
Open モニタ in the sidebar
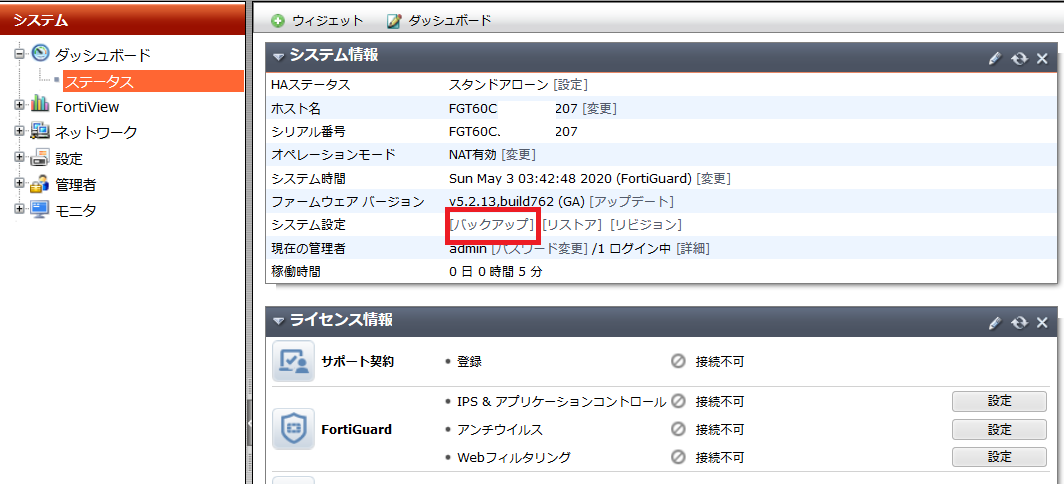point(75,210)
